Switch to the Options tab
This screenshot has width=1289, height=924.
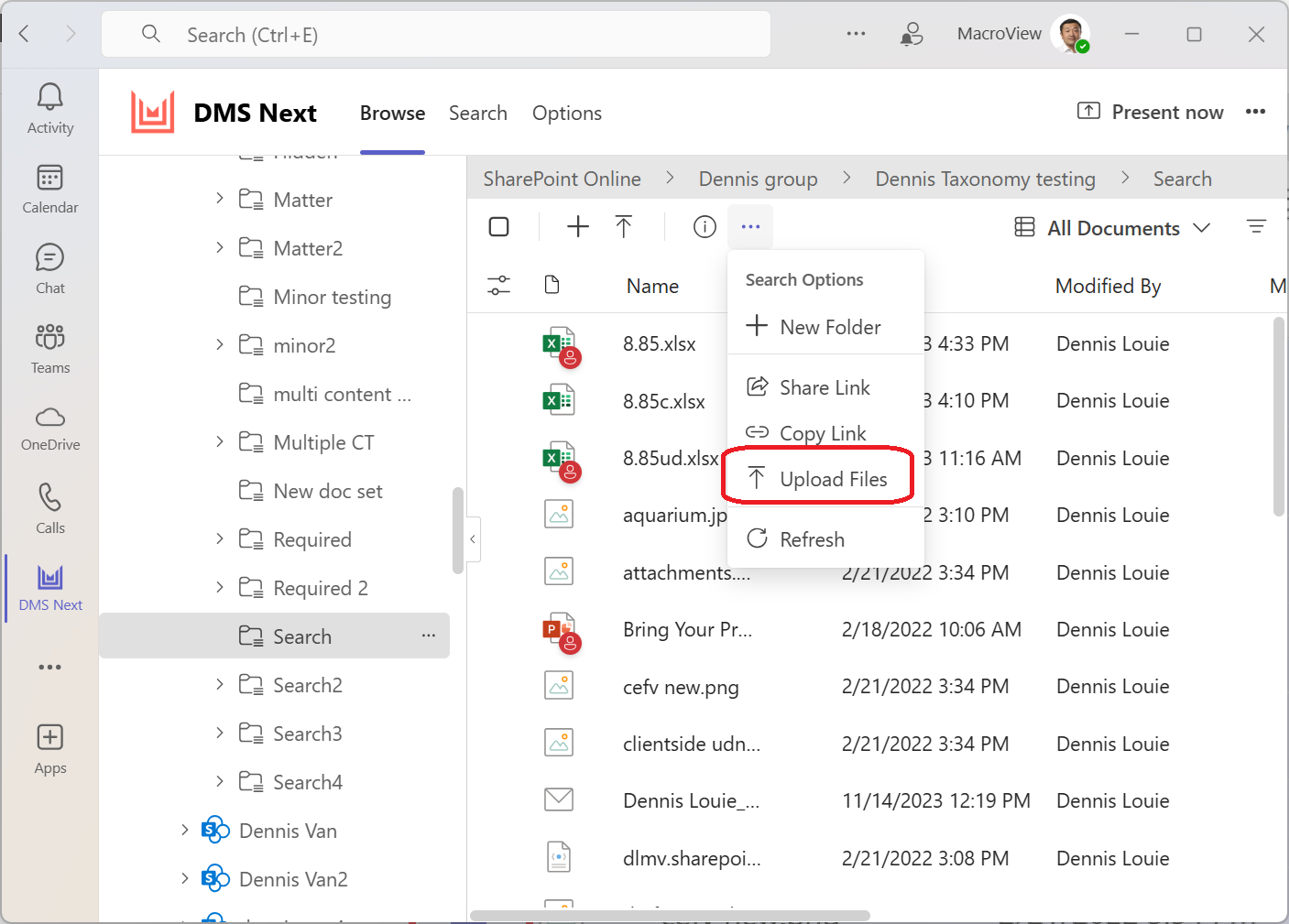567,113
